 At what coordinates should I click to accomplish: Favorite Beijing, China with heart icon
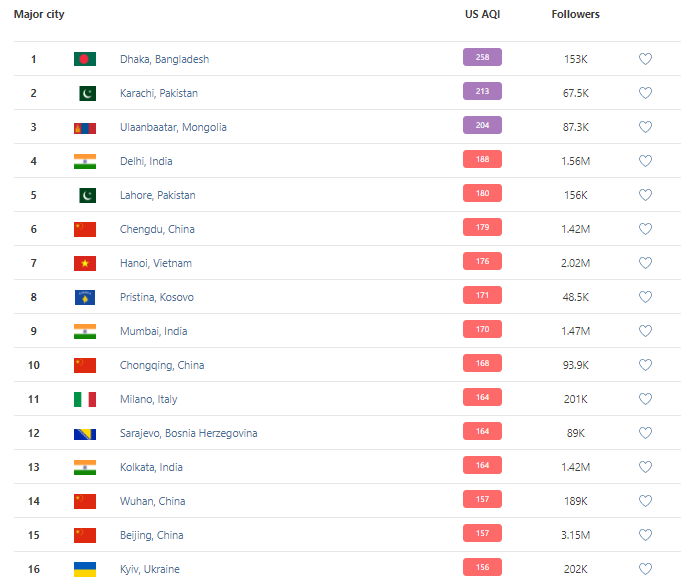645,535
